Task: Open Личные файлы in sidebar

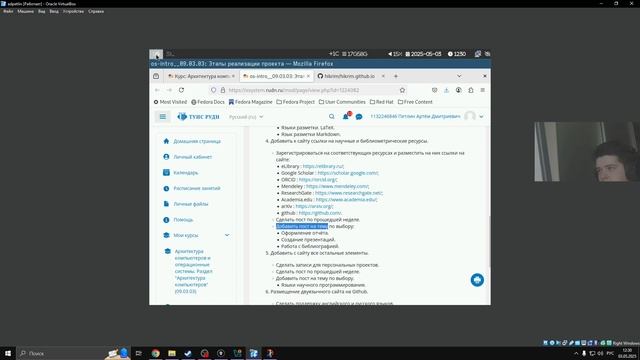Action: point(191,204)
